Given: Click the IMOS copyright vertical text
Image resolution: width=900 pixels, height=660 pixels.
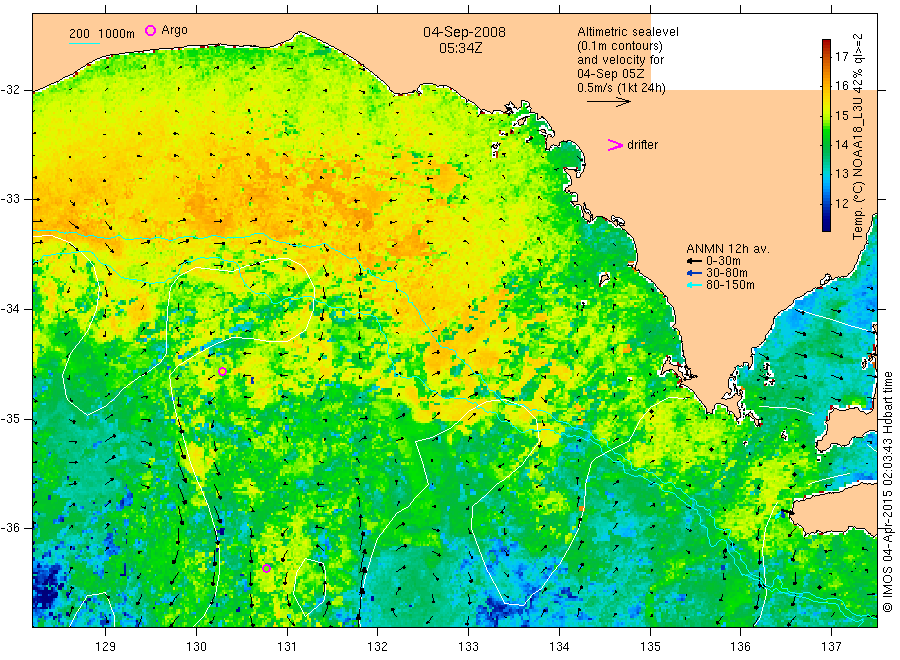Looking at the screenshot, I should coord(888,492).
